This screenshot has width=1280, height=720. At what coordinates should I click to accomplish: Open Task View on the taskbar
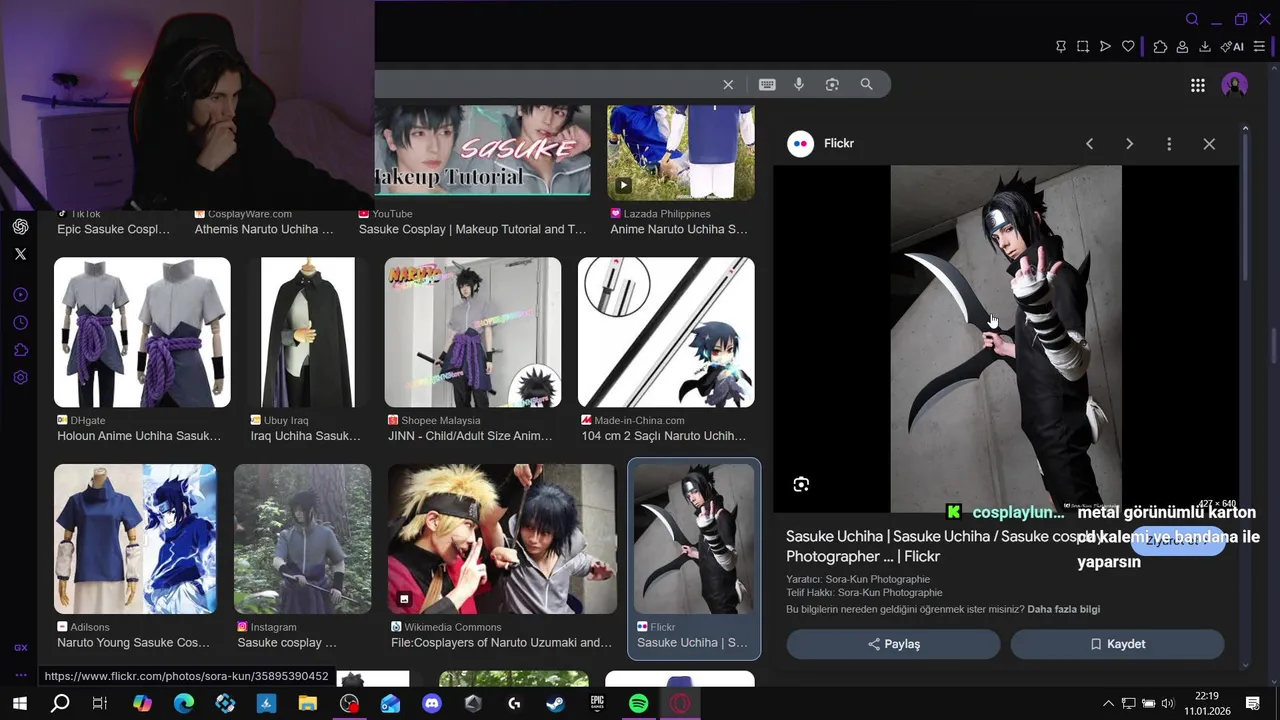tap(100, 704)
